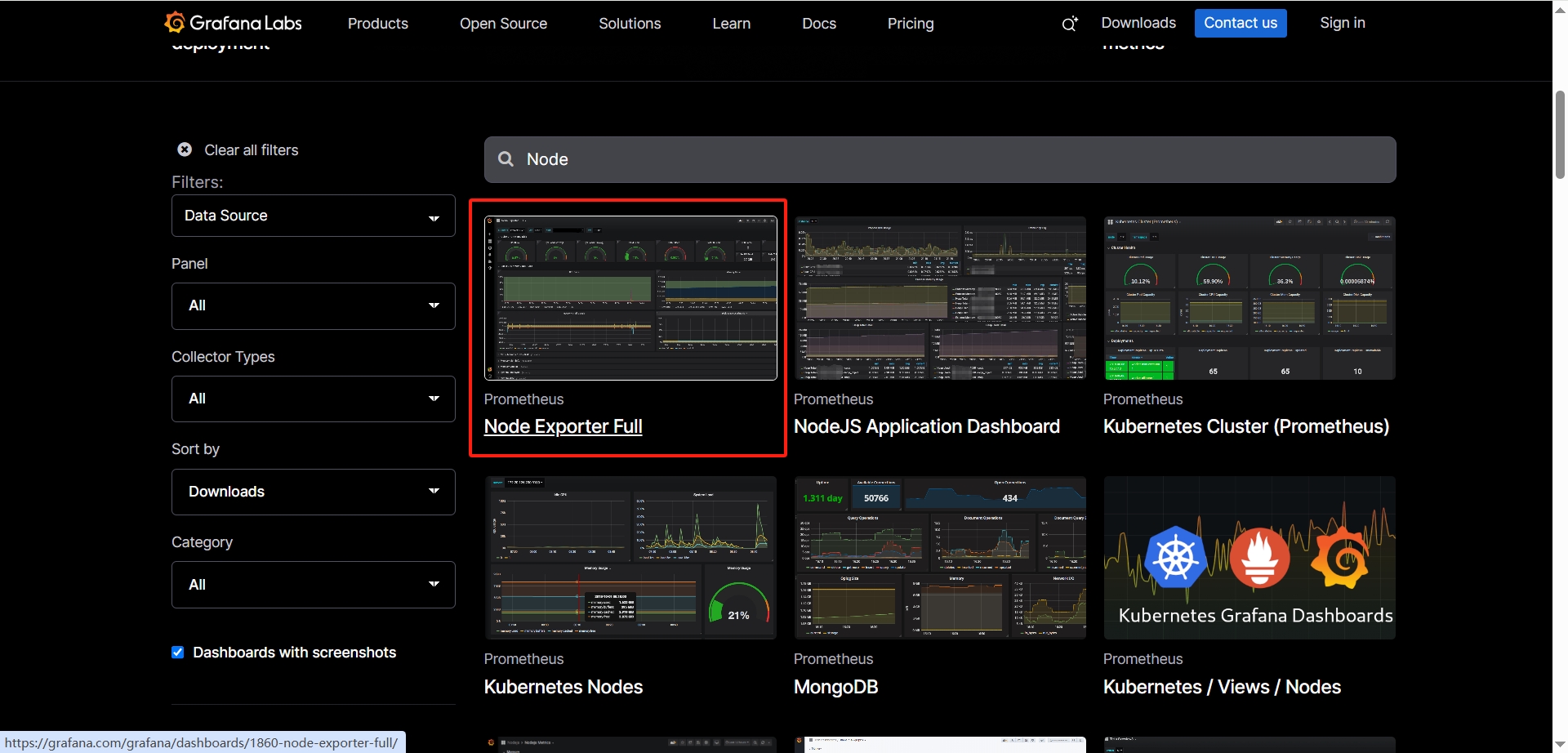Click the AI search sparkle icon
The width and height of the screenshot is (1568, 753).
1069,24
